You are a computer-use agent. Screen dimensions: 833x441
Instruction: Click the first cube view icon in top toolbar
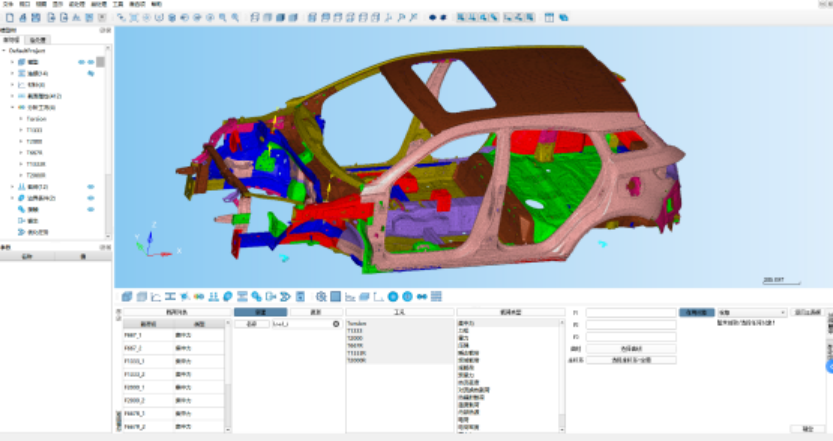254,18
